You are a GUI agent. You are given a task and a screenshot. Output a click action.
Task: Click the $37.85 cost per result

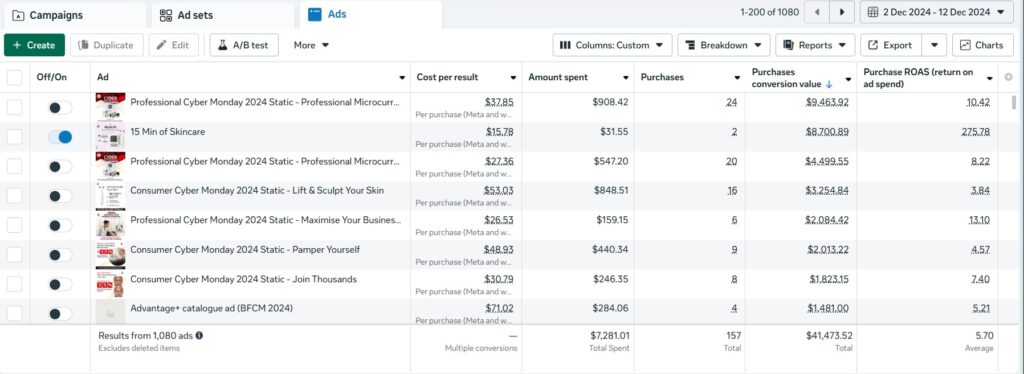coord(500,102)
